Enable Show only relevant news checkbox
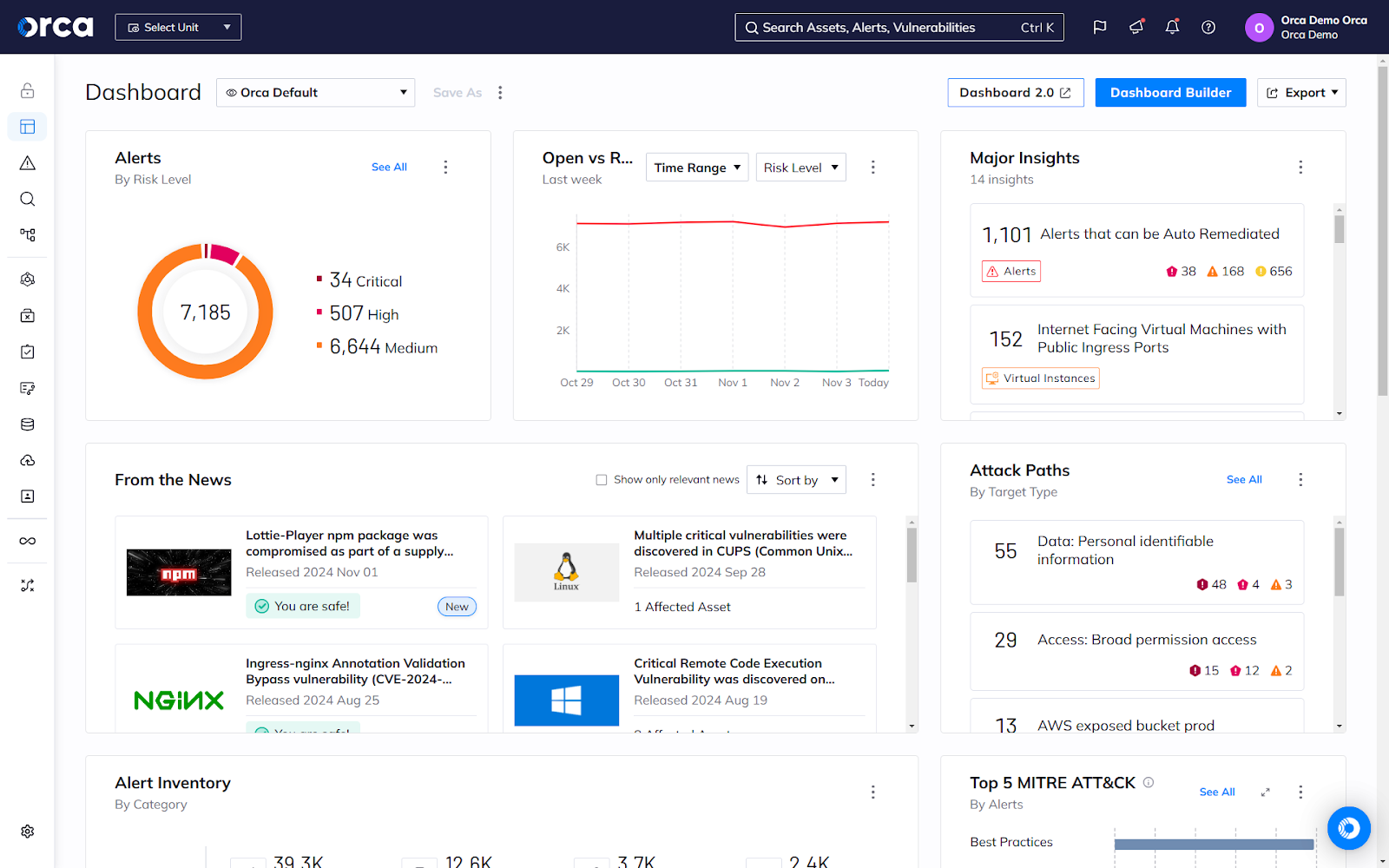 coord(602,480)
